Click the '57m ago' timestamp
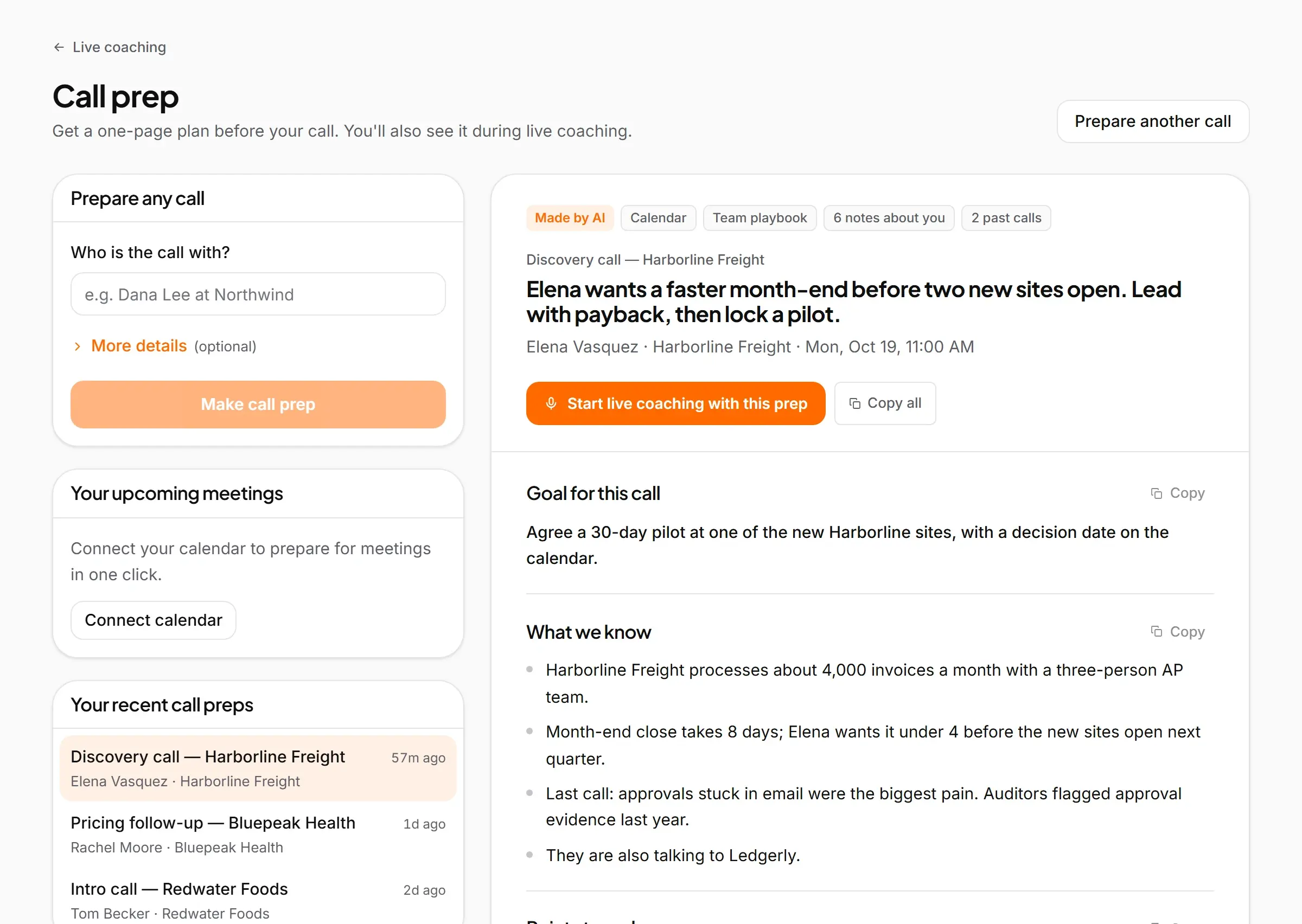 pos(418,758)
